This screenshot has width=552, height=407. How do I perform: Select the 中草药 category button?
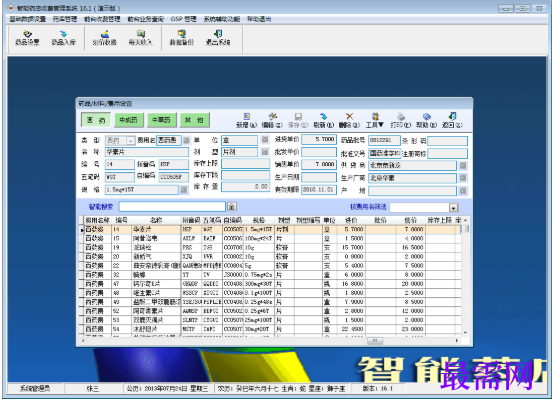(161, 120)
